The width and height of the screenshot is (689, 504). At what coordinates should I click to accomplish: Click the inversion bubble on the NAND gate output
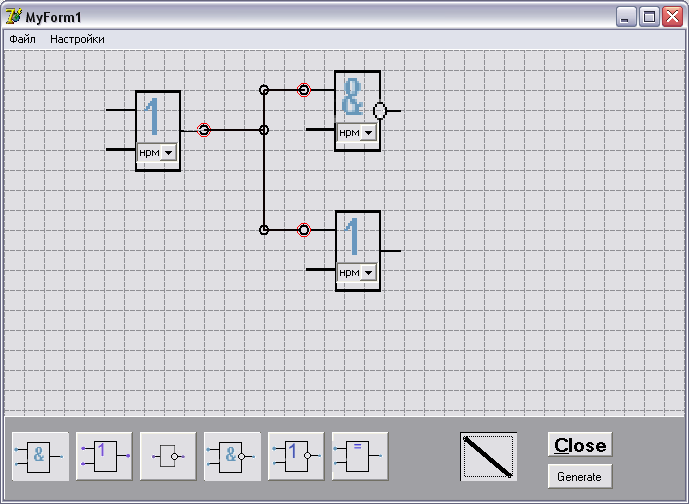click(380, 111)
